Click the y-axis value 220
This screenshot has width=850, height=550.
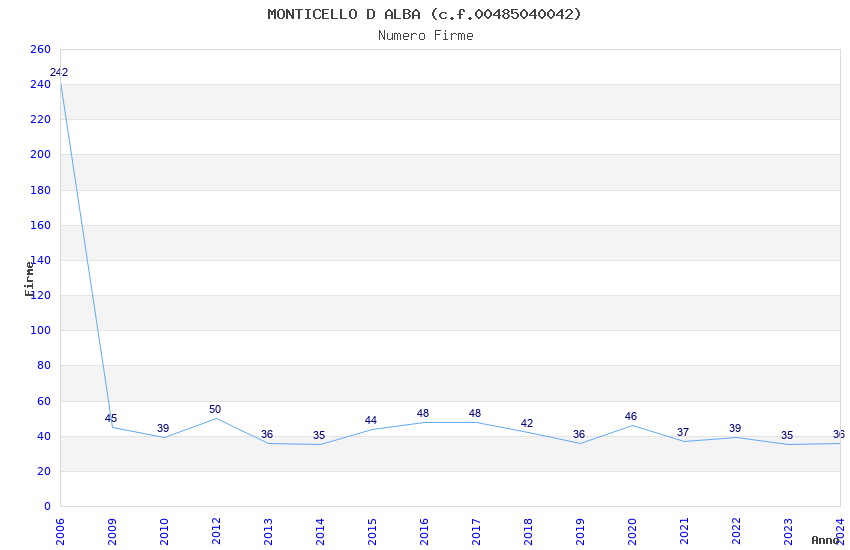pos(41,119)
